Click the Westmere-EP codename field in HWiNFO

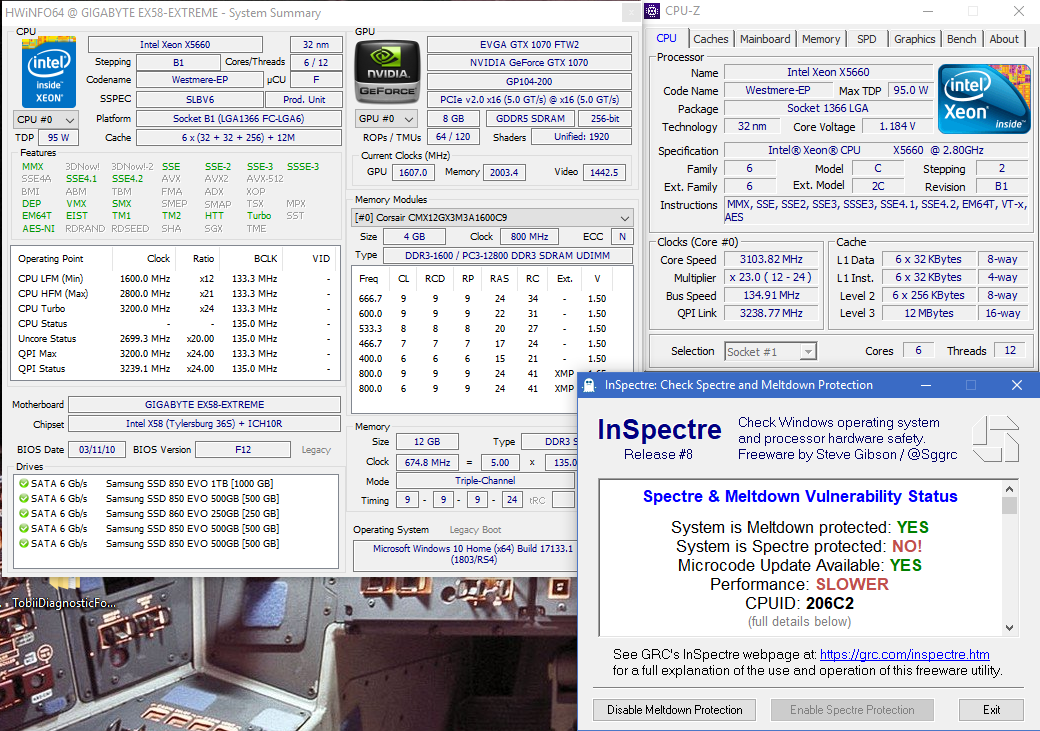[200, 80]
